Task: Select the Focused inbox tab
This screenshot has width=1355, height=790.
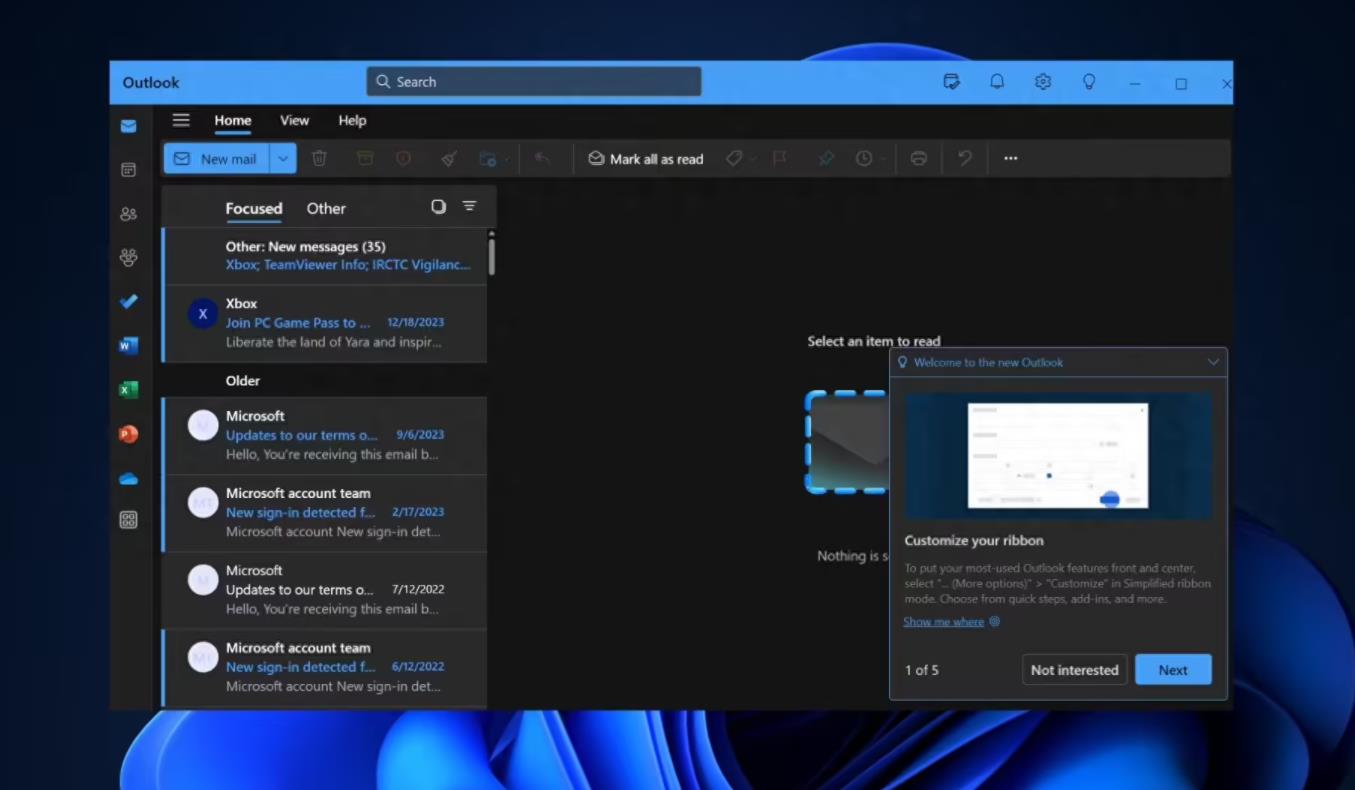Action: point(254,208)
